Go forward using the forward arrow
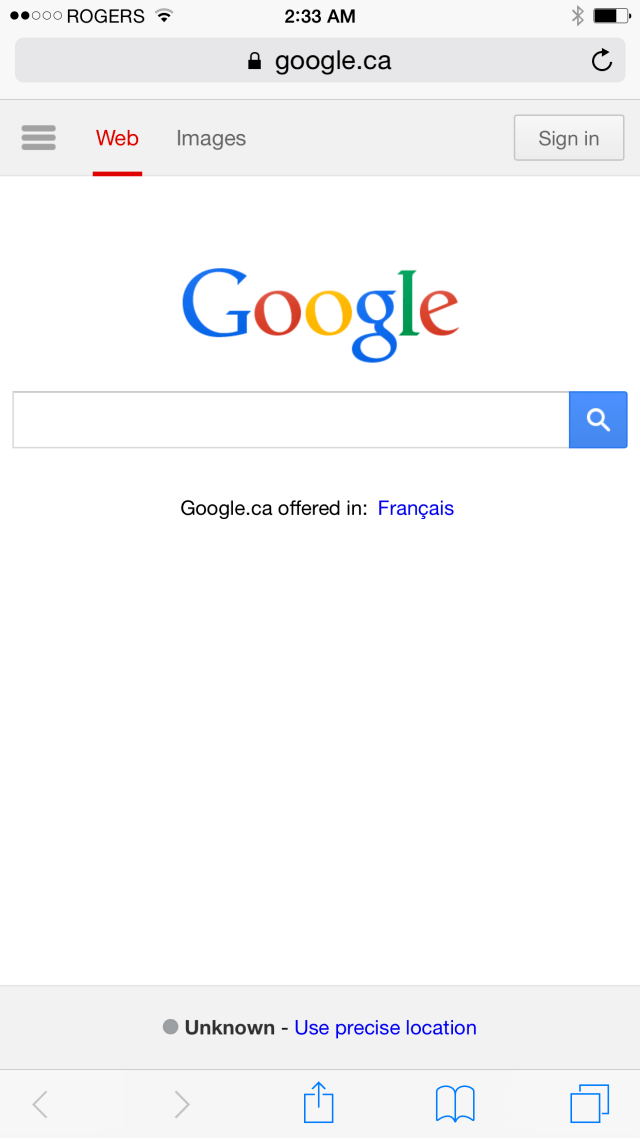640x1138 pixels. click(x=182, y=1105)
